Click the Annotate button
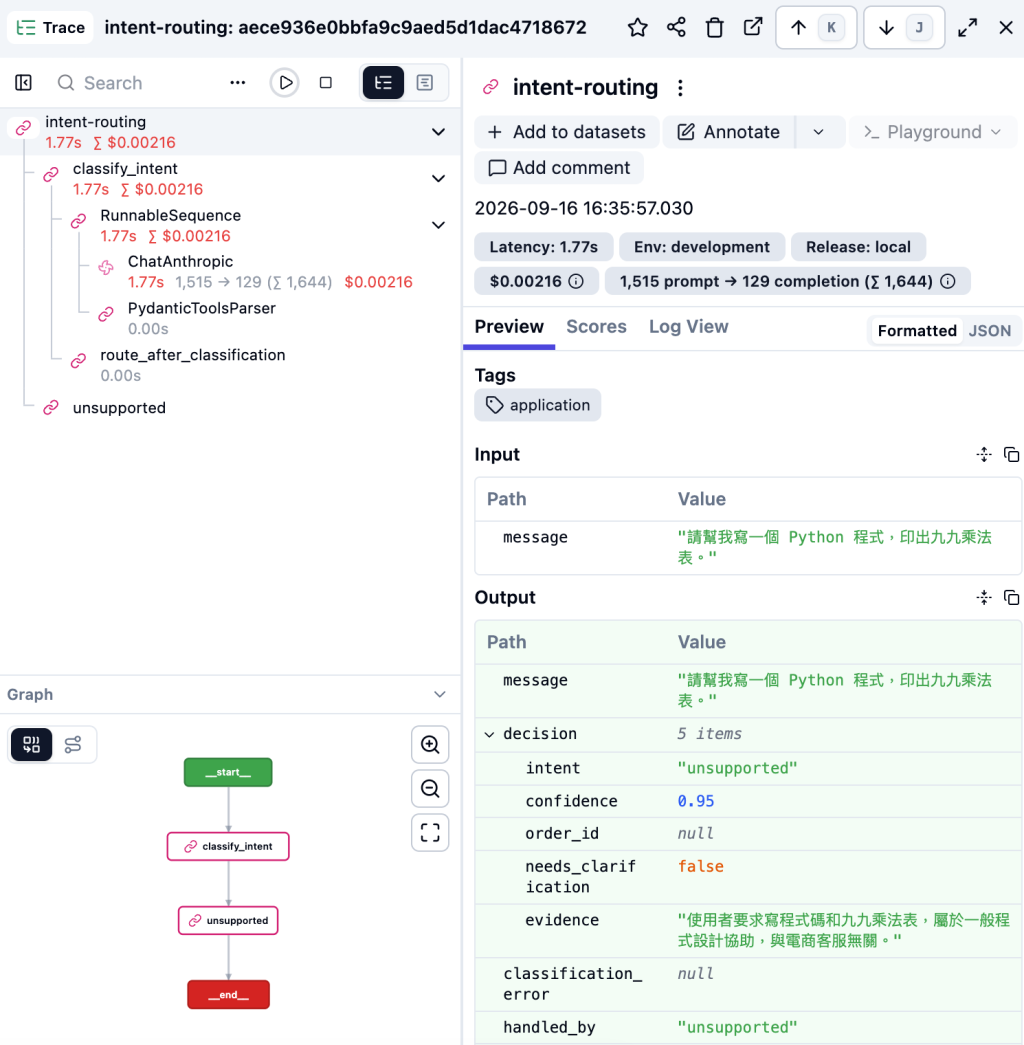 point(729,132)
